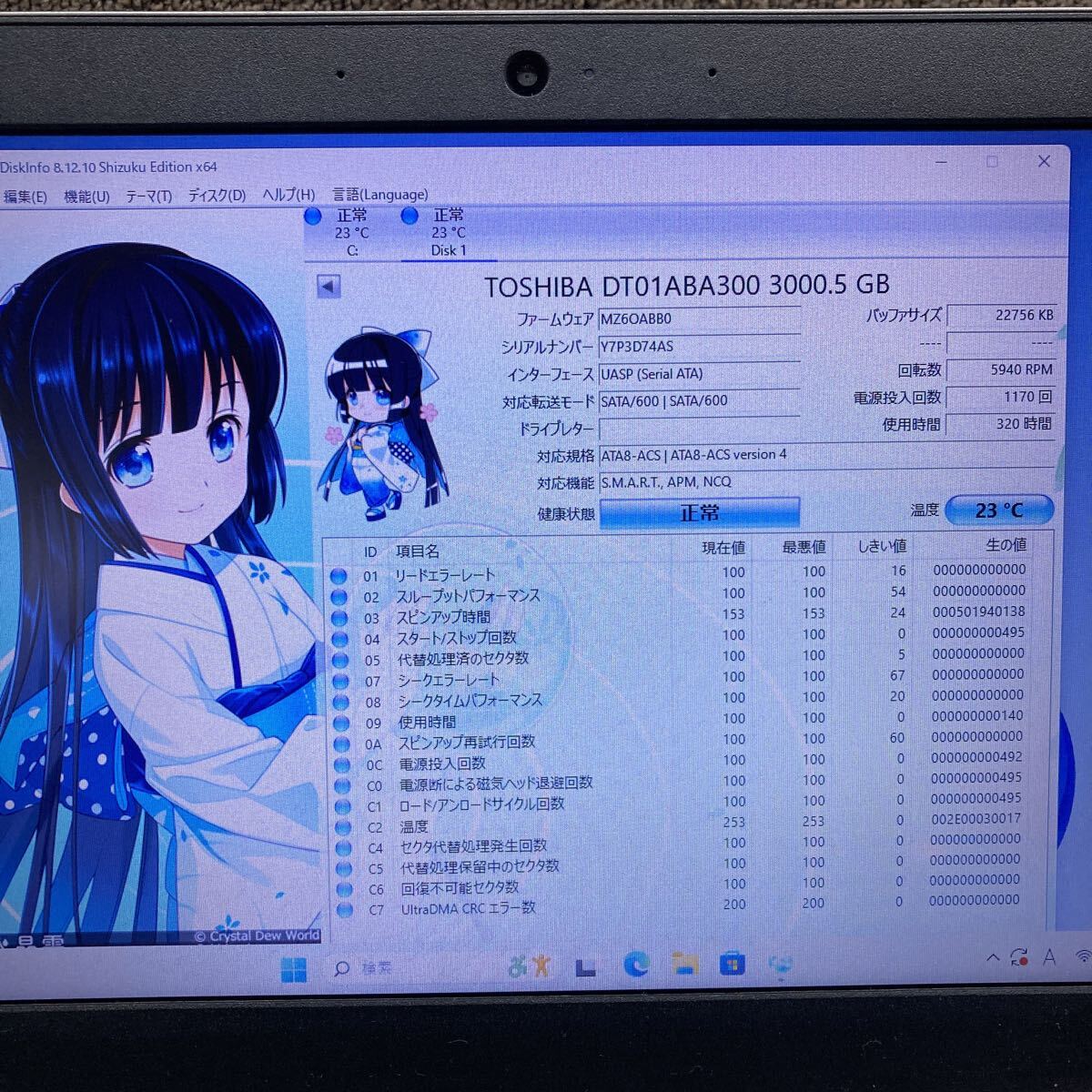Click status icon of row C0
Image resolution: width=1092 pixels, height=1092 pixels.
pyautogui.click(x=342, y=785)
